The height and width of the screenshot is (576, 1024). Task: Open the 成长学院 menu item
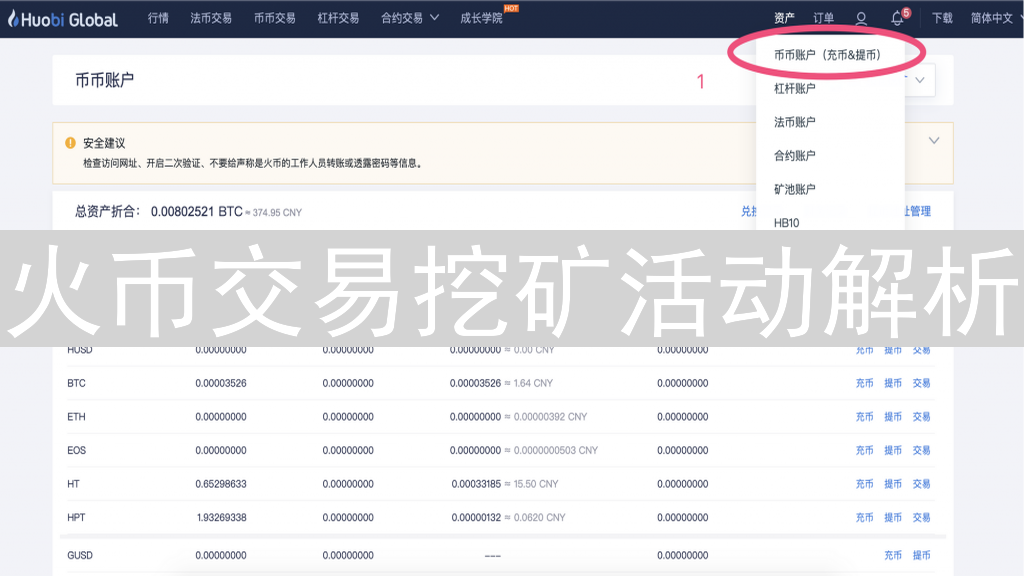[481, 18]
